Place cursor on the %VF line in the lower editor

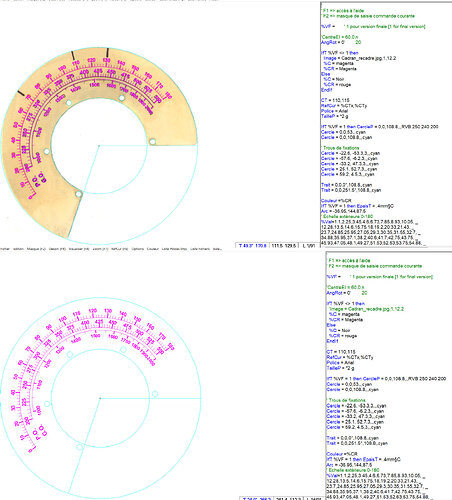coord(380,277)
